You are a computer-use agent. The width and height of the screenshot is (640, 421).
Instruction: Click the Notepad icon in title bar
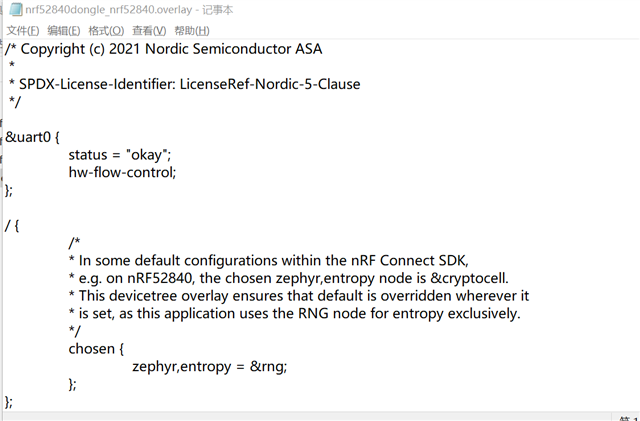tap(16, 9)
